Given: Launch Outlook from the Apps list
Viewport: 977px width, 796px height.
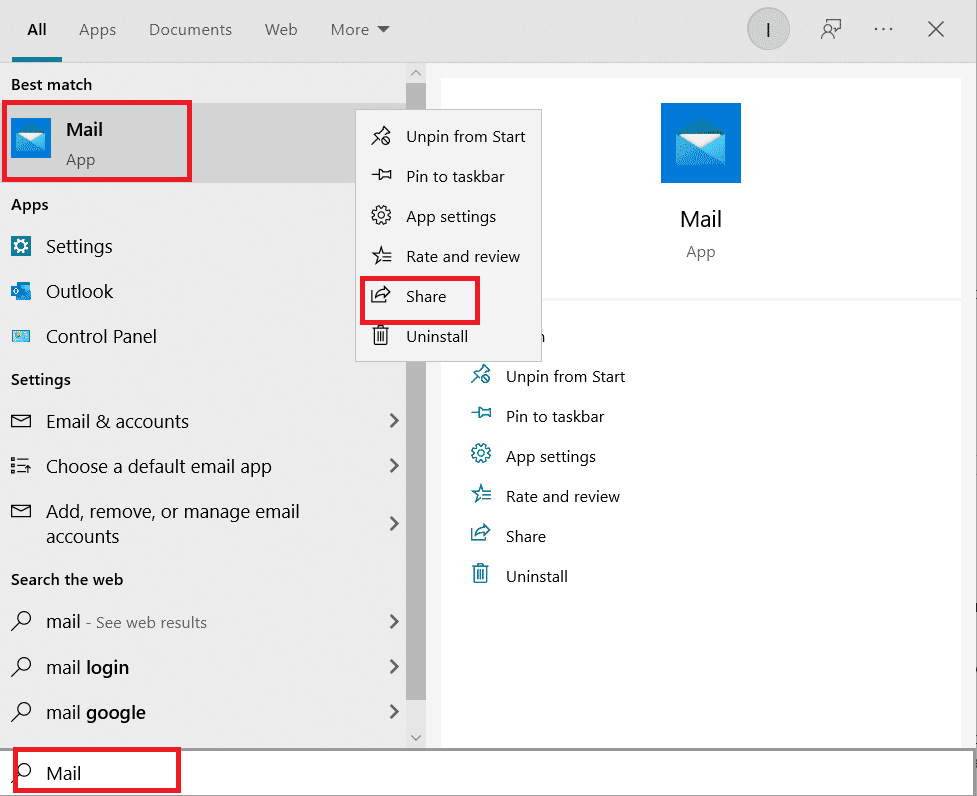Looking at the screenshot, I should (x=79, y=292).
